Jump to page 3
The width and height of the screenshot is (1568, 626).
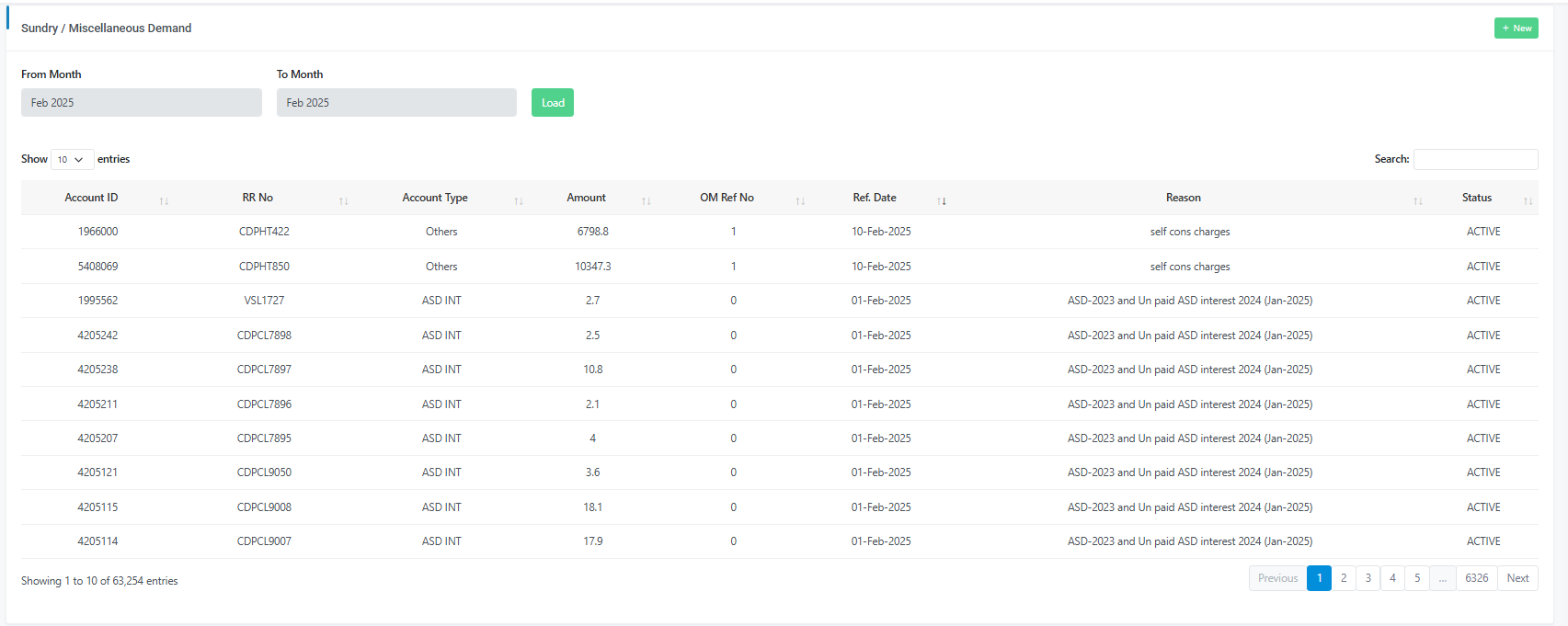click(x=1368, y=578)
